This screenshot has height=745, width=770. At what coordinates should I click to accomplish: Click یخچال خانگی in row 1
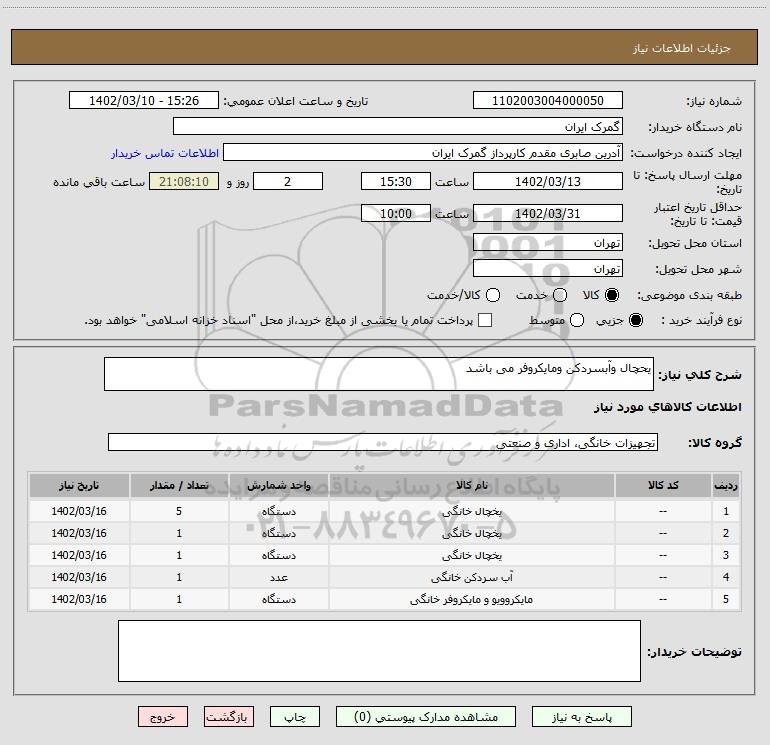[x=471, y=512]
